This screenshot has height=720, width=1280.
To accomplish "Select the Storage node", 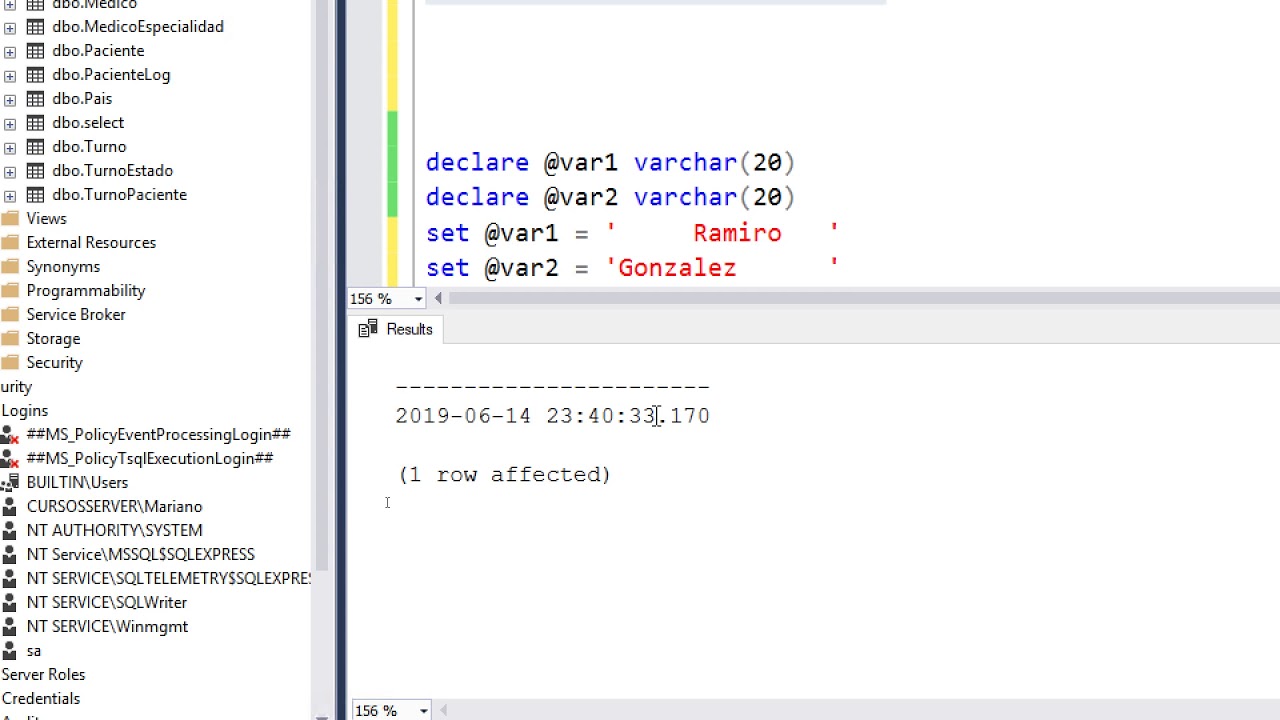I will 53,338.
